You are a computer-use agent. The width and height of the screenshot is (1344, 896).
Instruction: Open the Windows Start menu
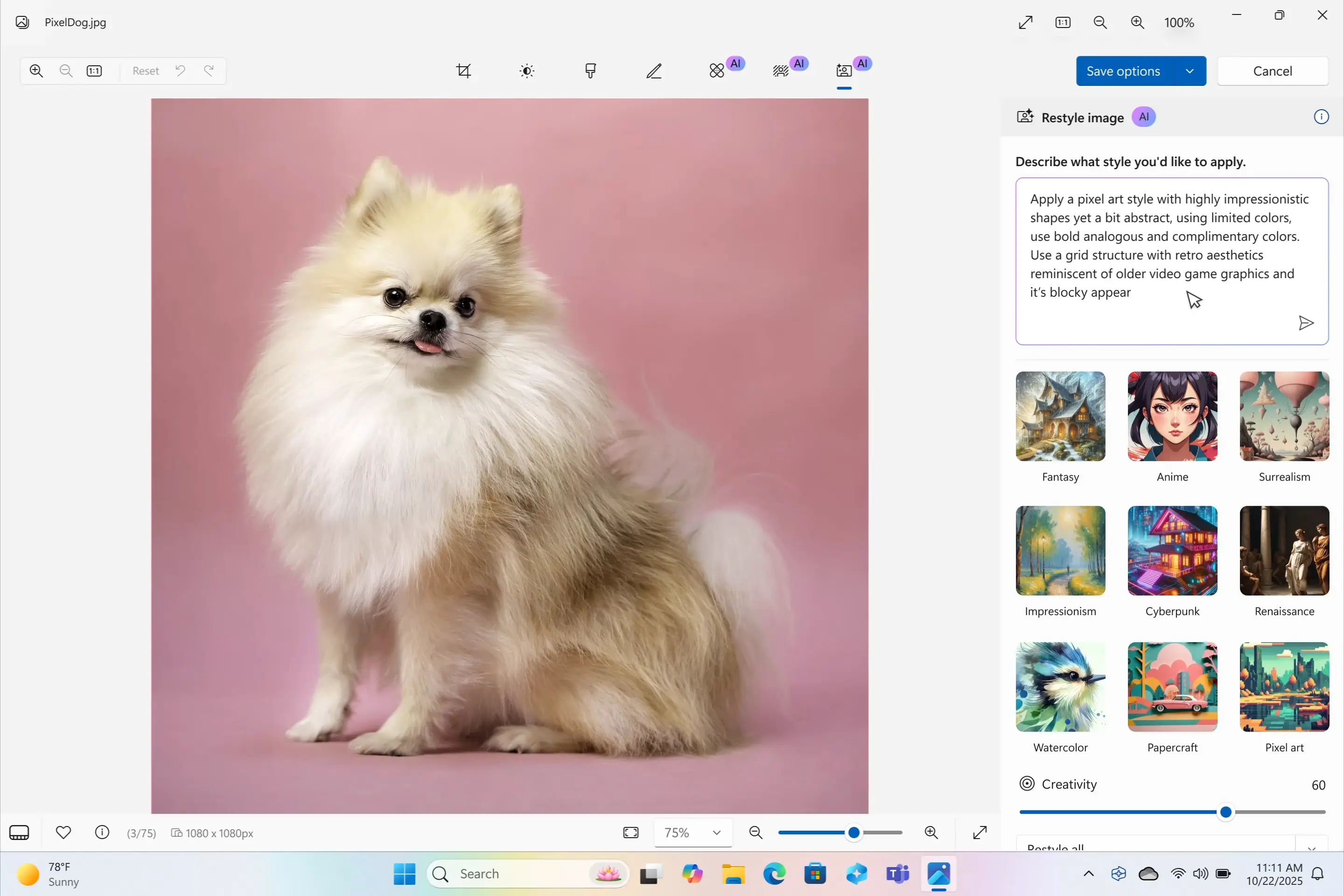[x=405, y=874]
